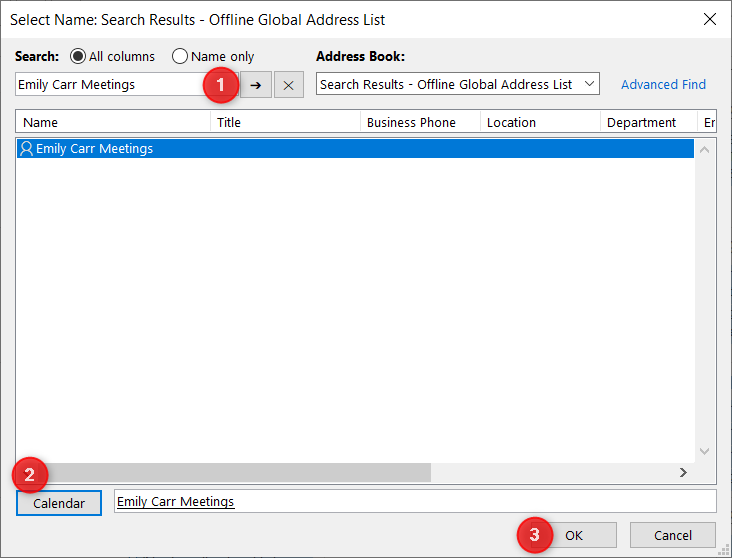Click the Calendar recipient field at bottom
732x558 pixels.
click(415, 501)
